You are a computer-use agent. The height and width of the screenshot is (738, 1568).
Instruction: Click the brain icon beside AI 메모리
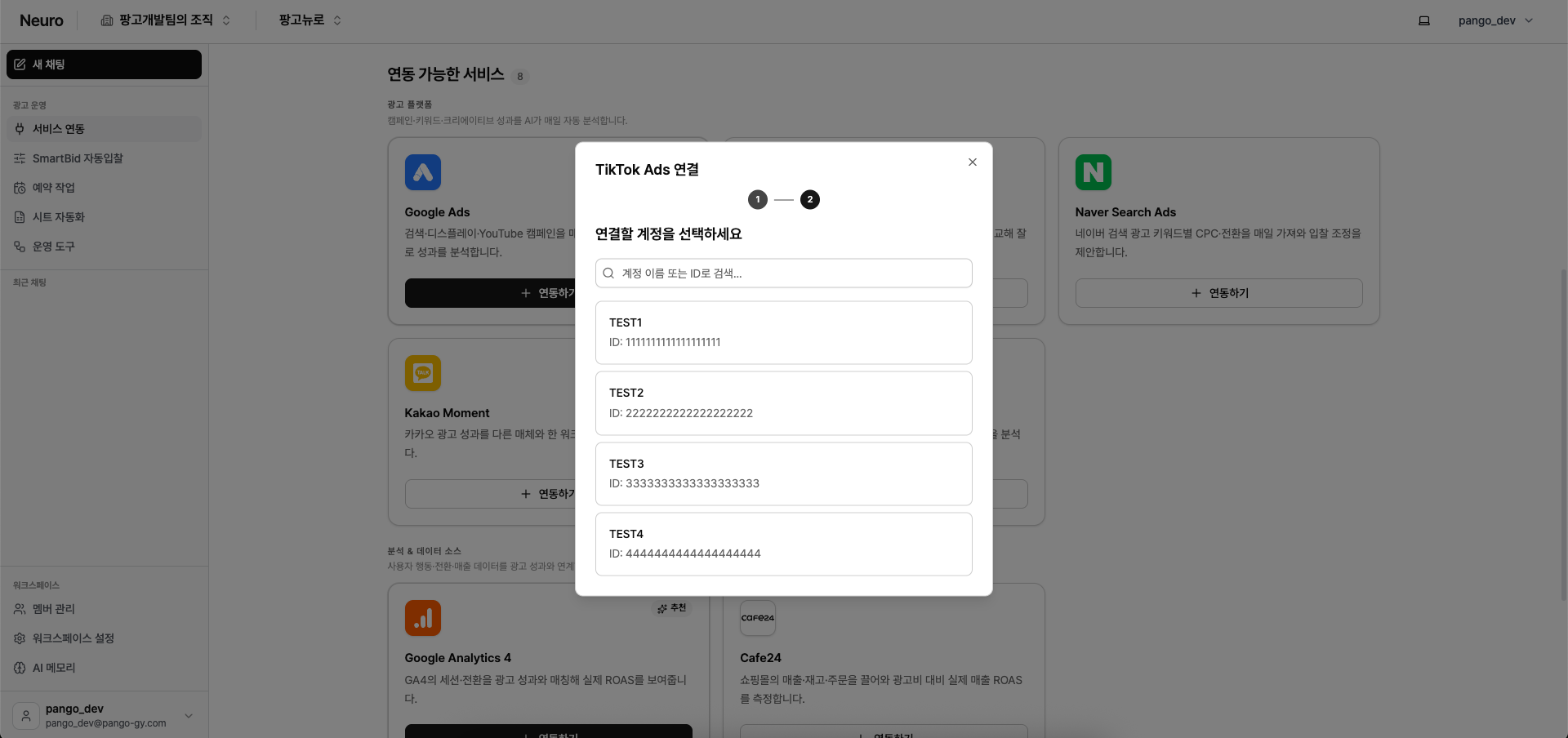(x=20, y=668)
